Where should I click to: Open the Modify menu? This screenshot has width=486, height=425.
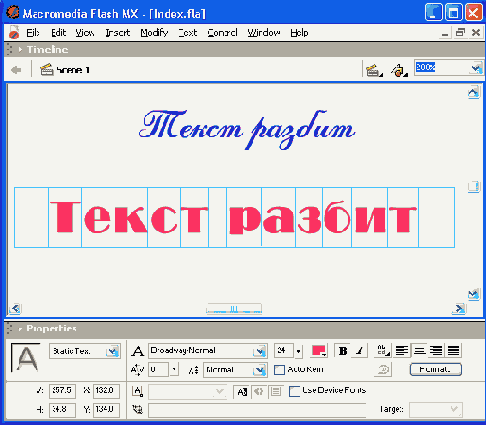[x=154, y=33]
